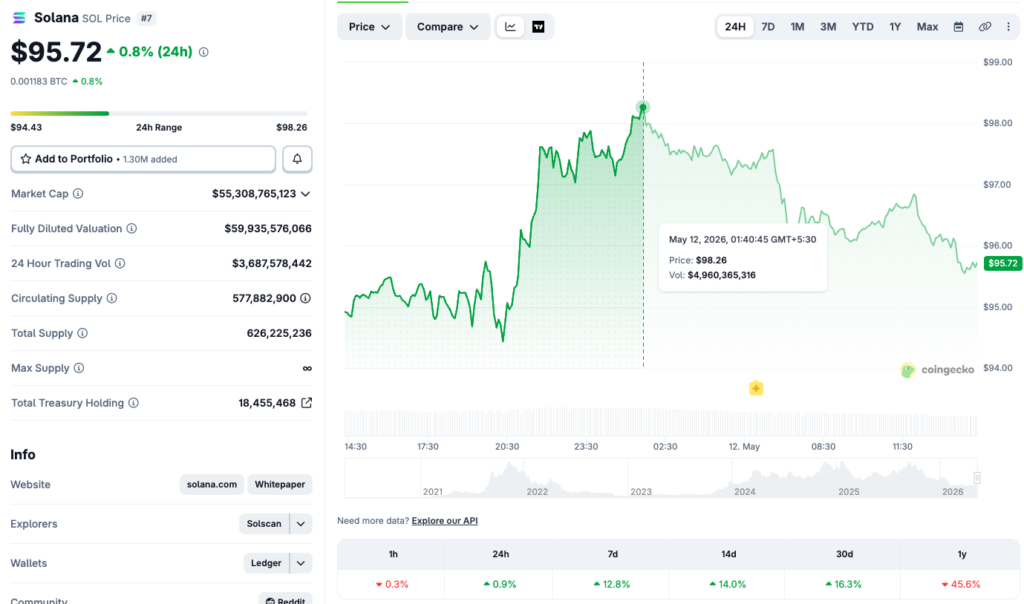The width and height of the screenshot is (1024, 604).
Task: Click the 0.001183 BTC price text
Action: click(39, 82)
